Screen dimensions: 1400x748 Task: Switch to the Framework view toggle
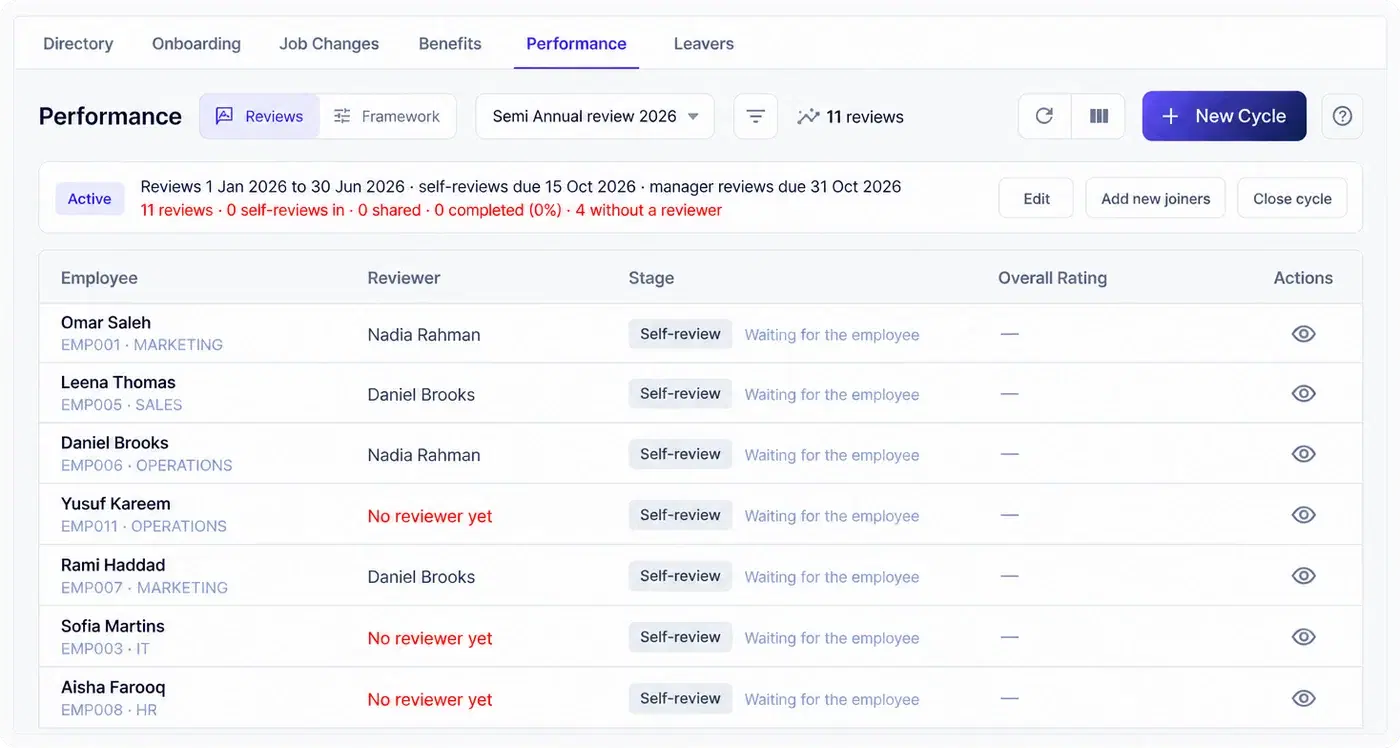coord(387,116)
